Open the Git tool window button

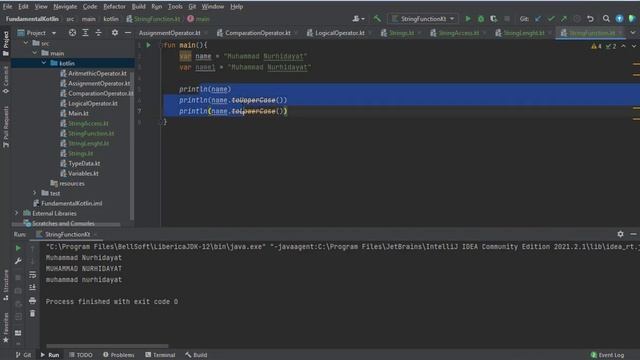pos(23,355)
